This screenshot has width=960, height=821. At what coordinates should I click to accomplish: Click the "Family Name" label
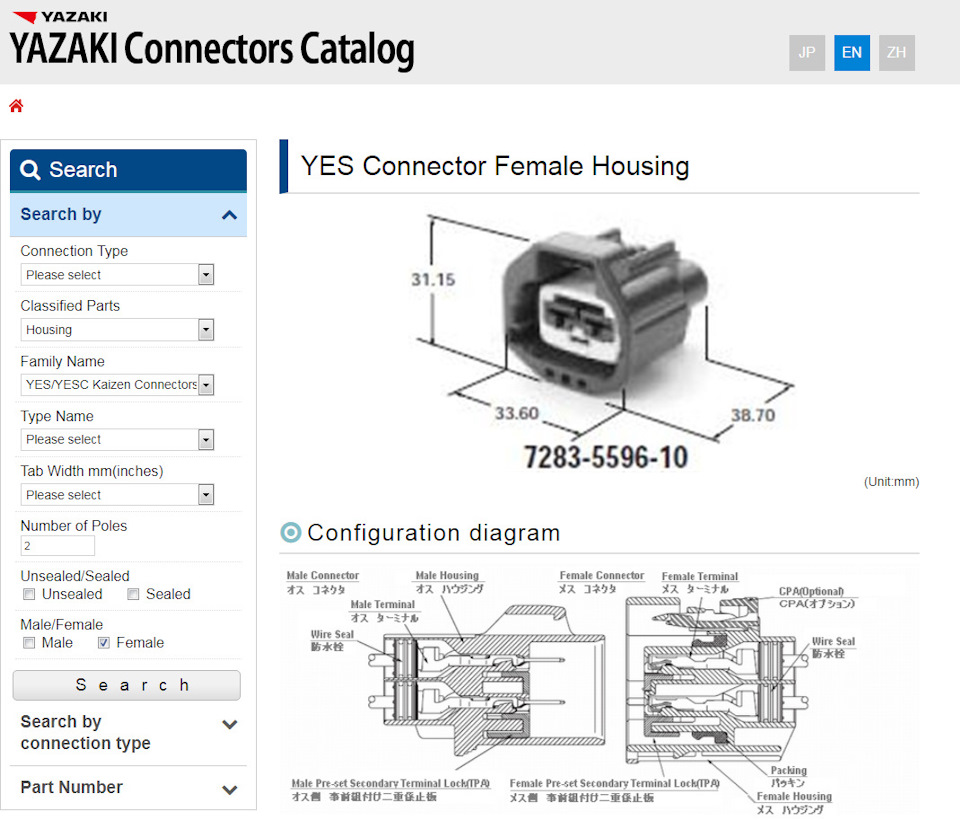tap(62, 361)
